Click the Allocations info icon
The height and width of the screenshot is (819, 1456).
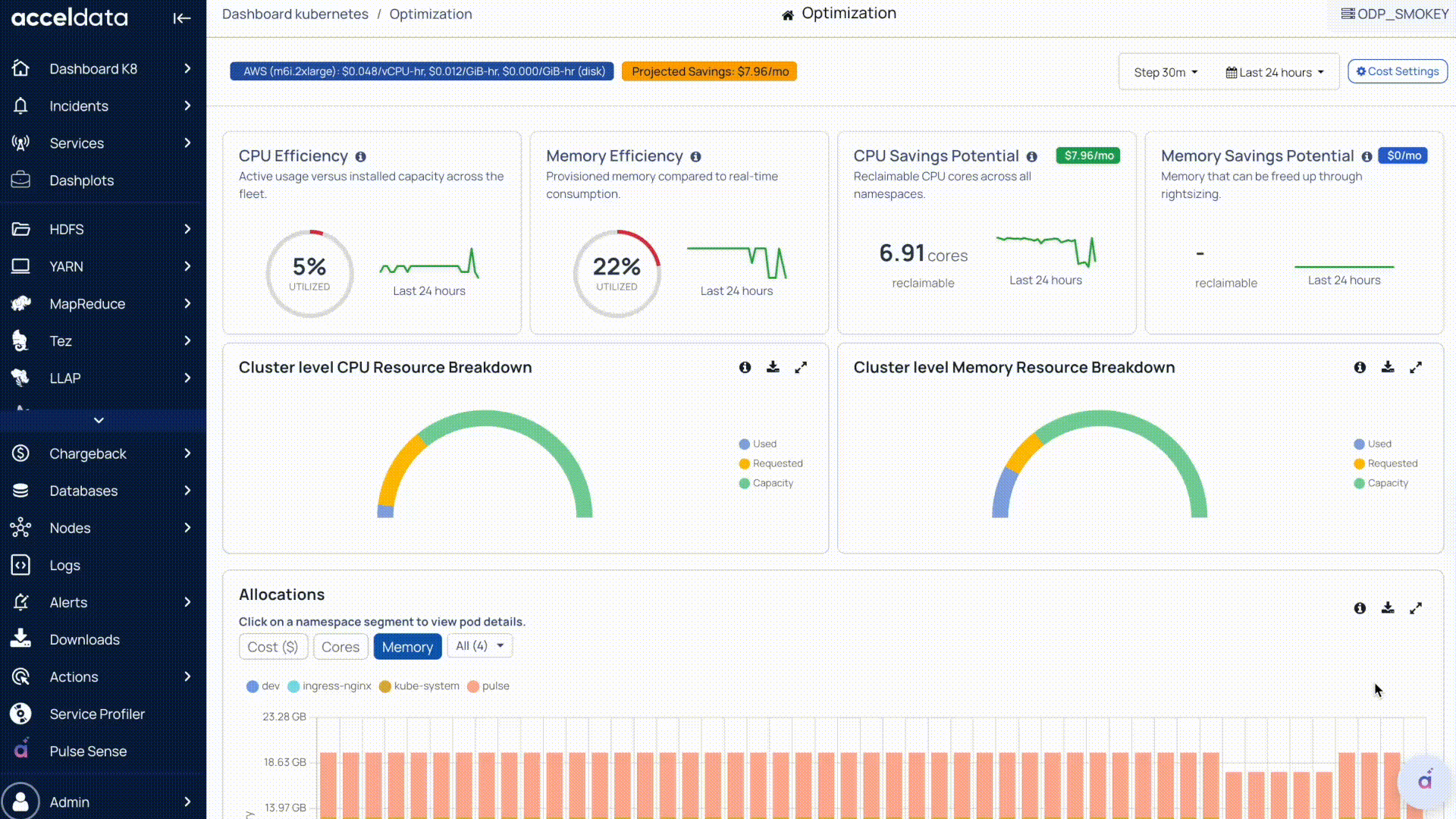point(1360,608)
